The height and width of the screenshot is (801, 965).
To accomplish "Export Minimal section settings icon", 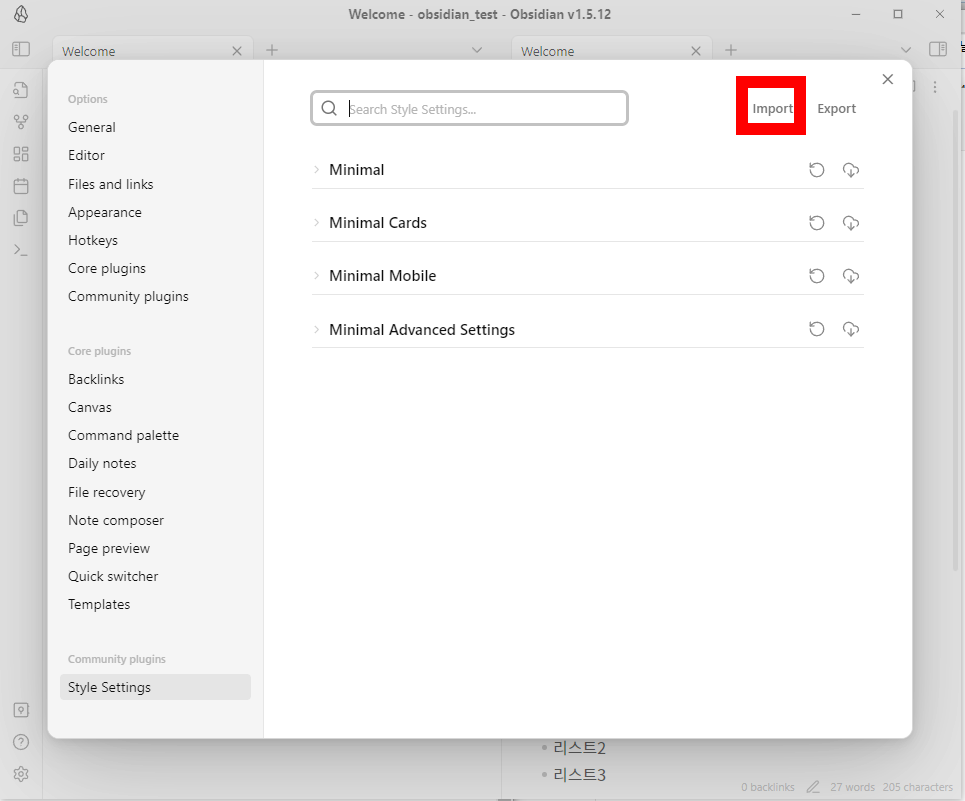I will click(x=851, y=170).
